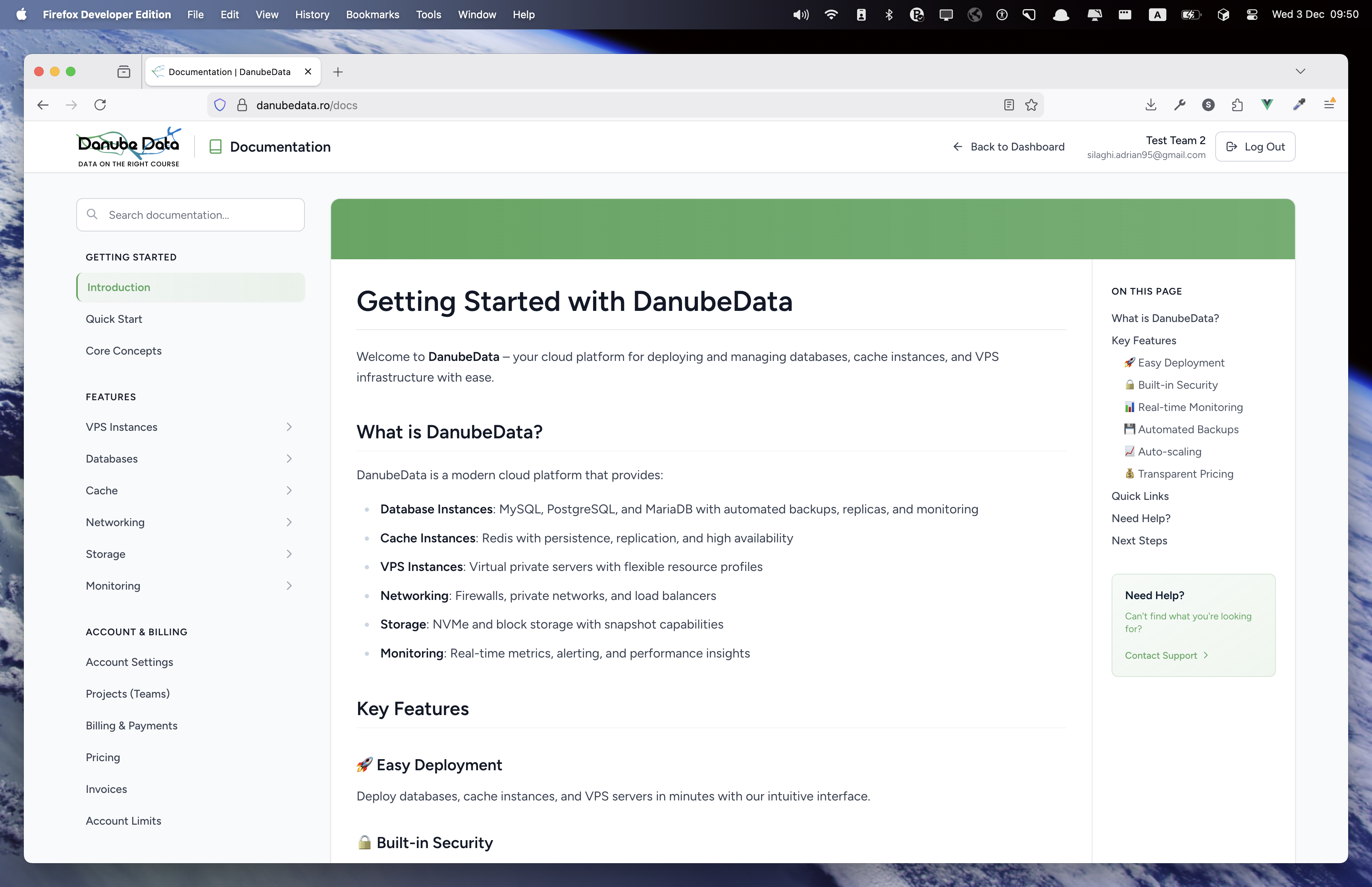Viewport: 1372px width, 887px height.
Task: Open the Firefox extensions puzzle icon
Action: pyautogui.click(x=1237, y=105)
